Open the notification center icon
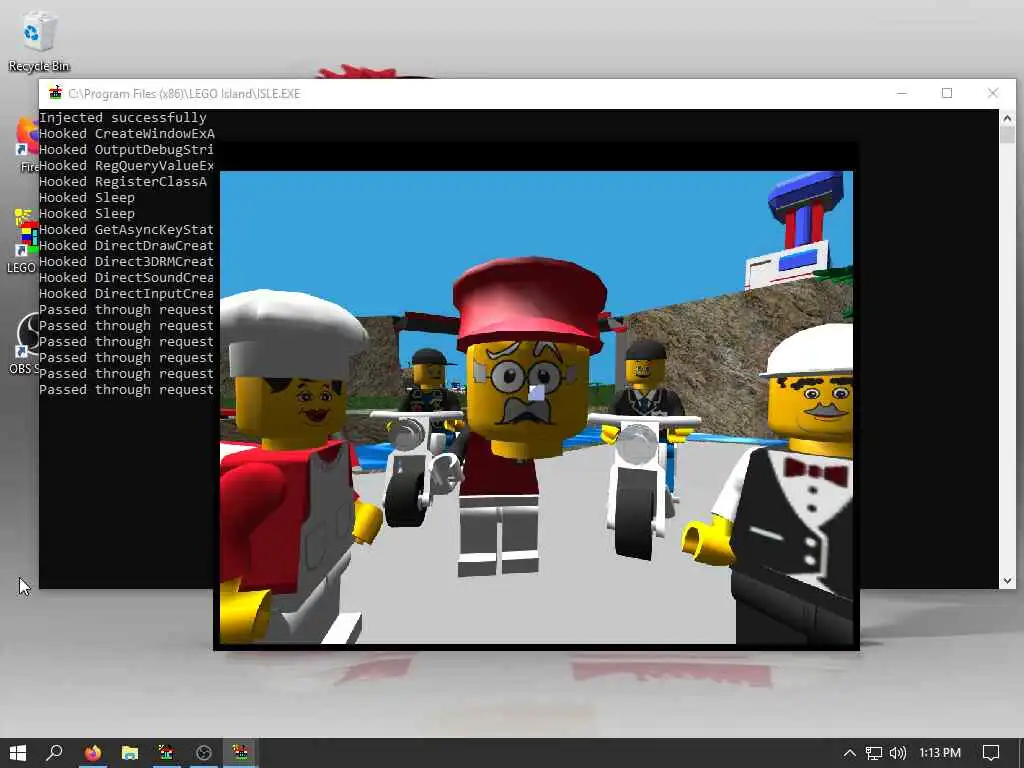This screenshot has height=768, width=1024. tap(991, 753)
